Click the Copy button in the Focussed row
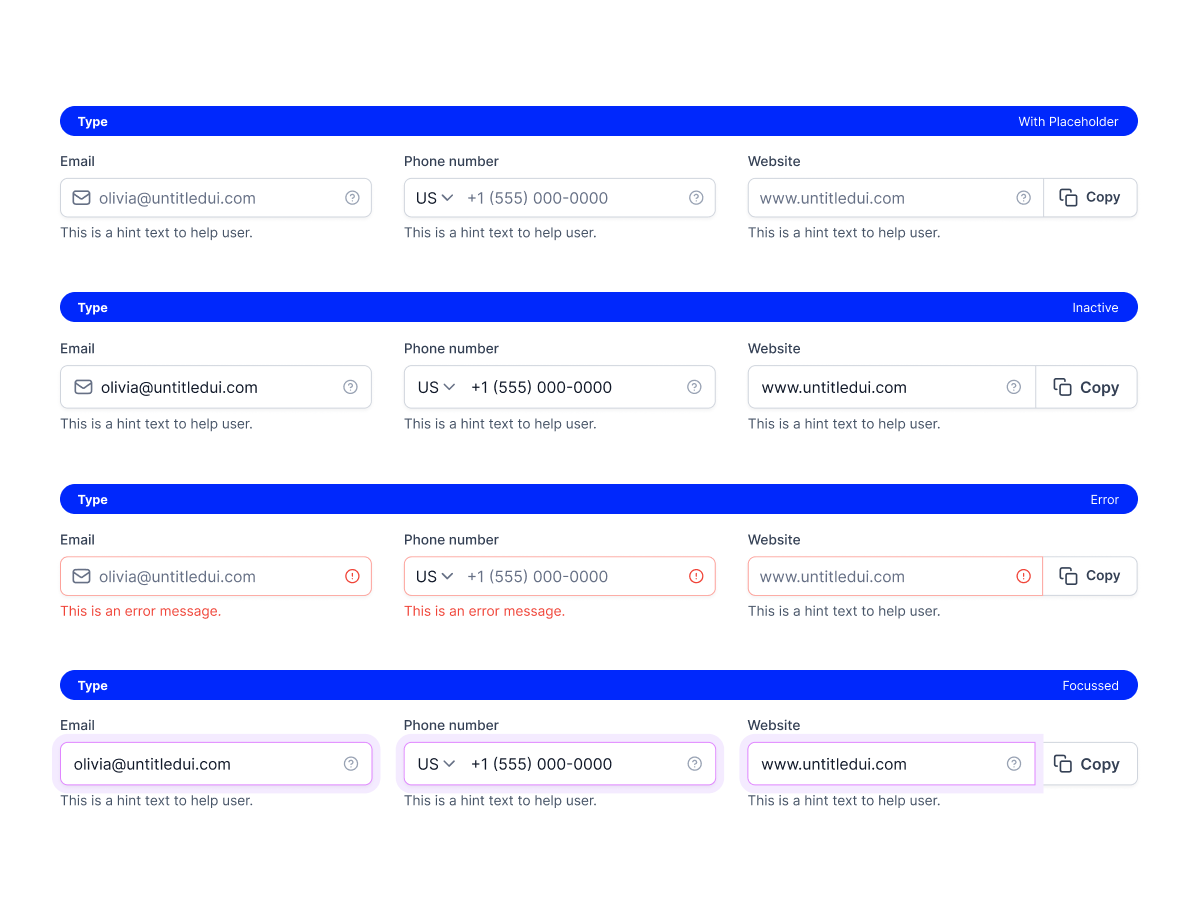The width and height of the screenshot is (1200, 916). point(1086,764)
